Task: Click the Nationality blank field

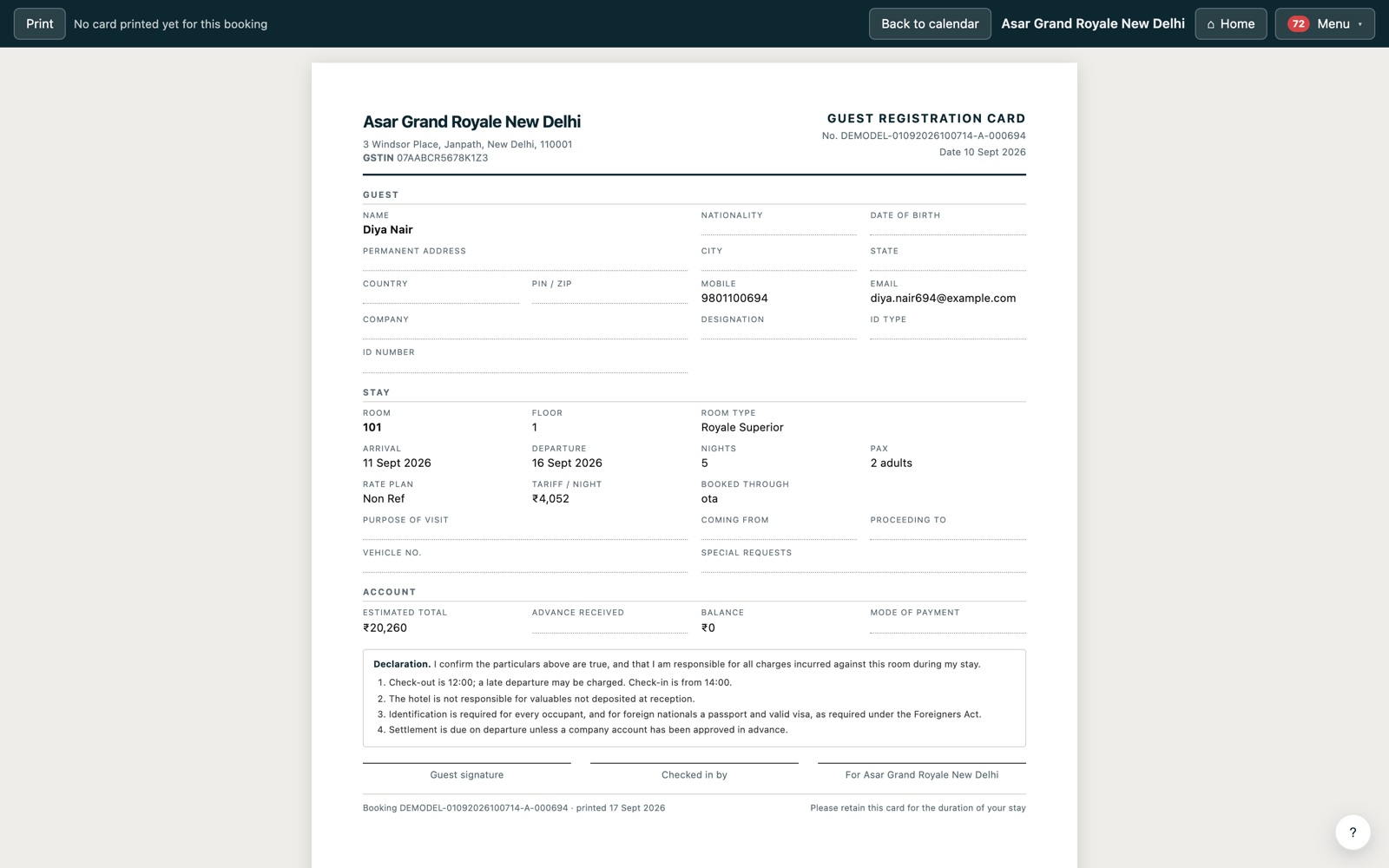Action: (x=779, y=229)
